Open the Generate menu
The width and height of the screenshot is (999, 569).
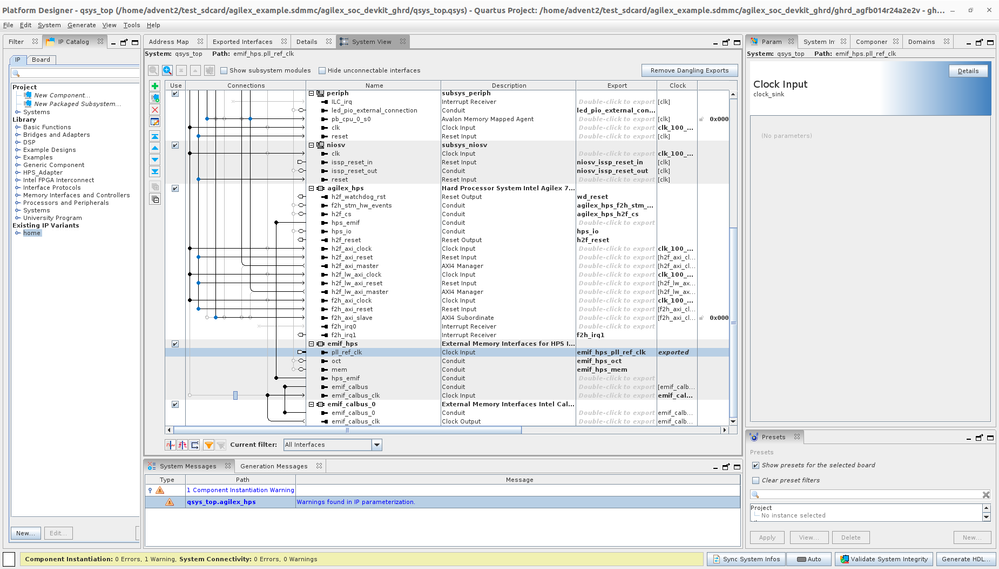coord(81,25)
